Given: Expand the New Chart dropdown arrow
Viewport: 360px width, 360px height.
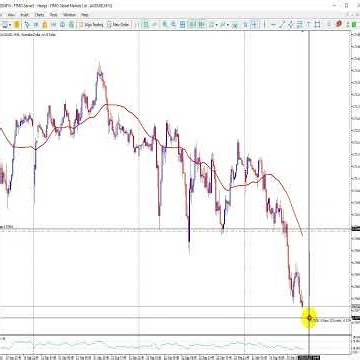Looking at the screenshot, I should point(10,25).
